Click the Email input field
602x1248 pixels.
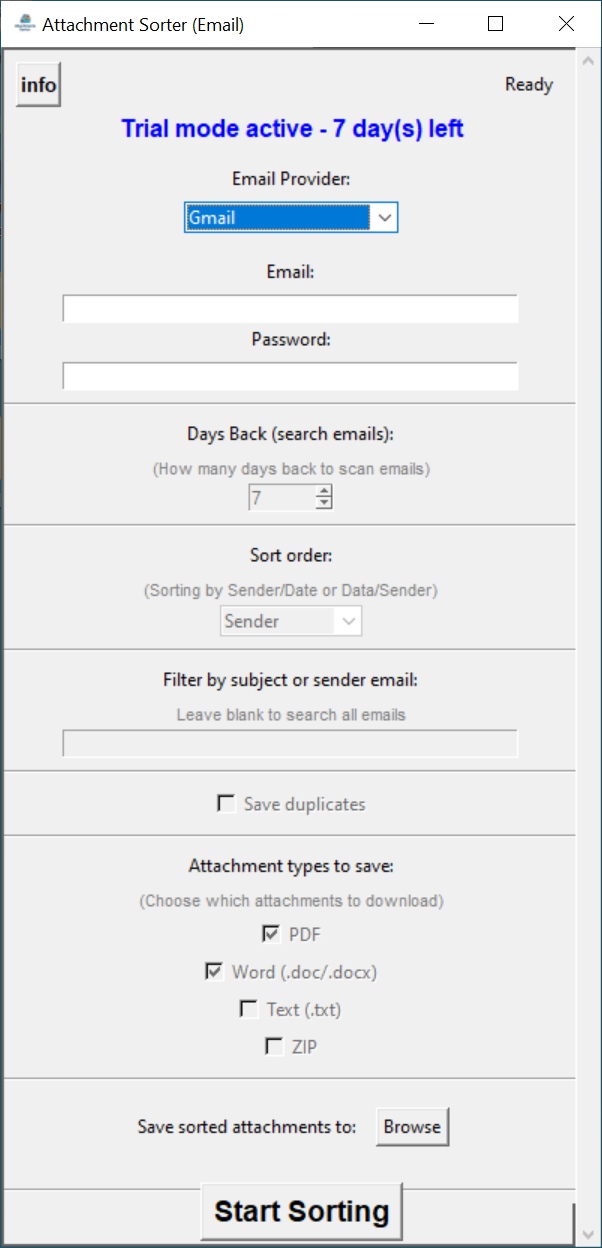click(290, 309)
